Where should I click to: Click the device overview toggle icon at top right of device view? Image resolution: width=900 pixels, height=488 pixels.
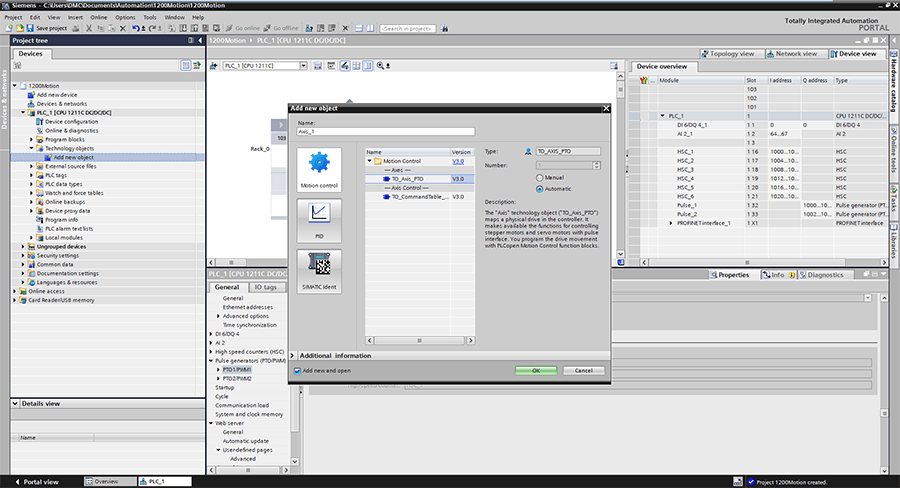pos(614,65)
